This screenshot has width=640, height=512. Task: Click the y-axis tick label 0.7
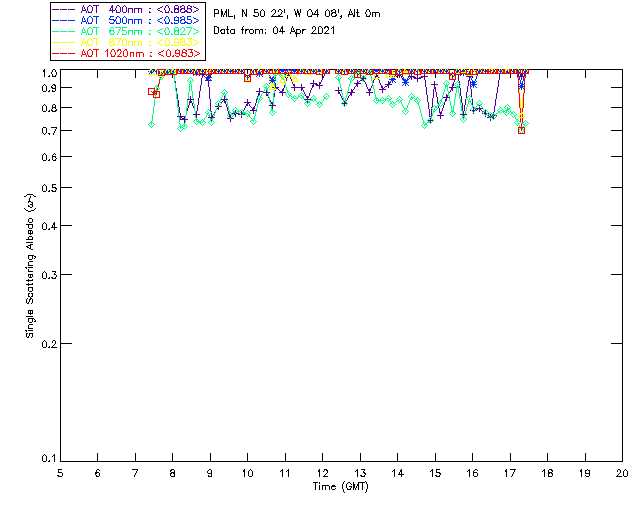(x=49, y=131)
